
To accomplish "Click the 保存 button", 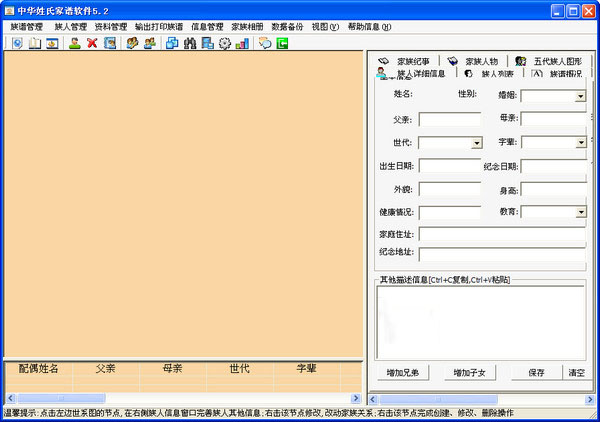I will point(536,373).
